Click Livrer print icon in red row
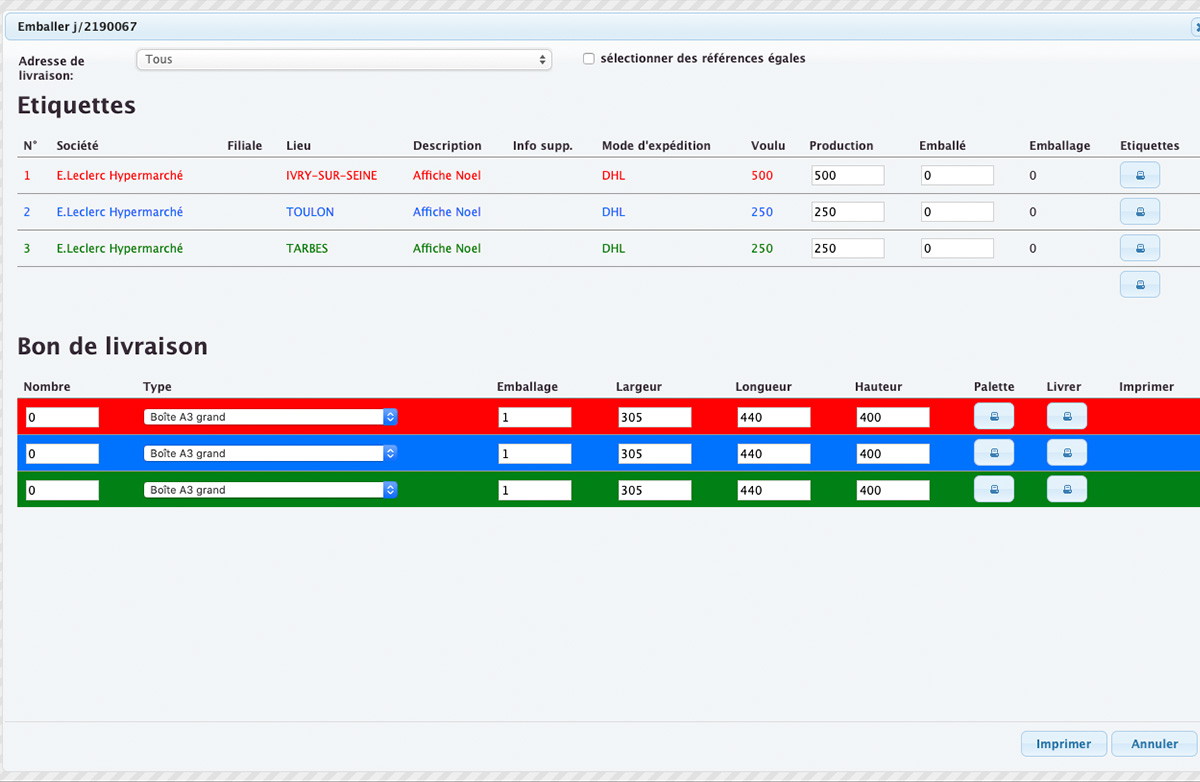Image resolution: width=1200 pixels, height=782 pixels. pyautogui.click(x=1066, y=416)
